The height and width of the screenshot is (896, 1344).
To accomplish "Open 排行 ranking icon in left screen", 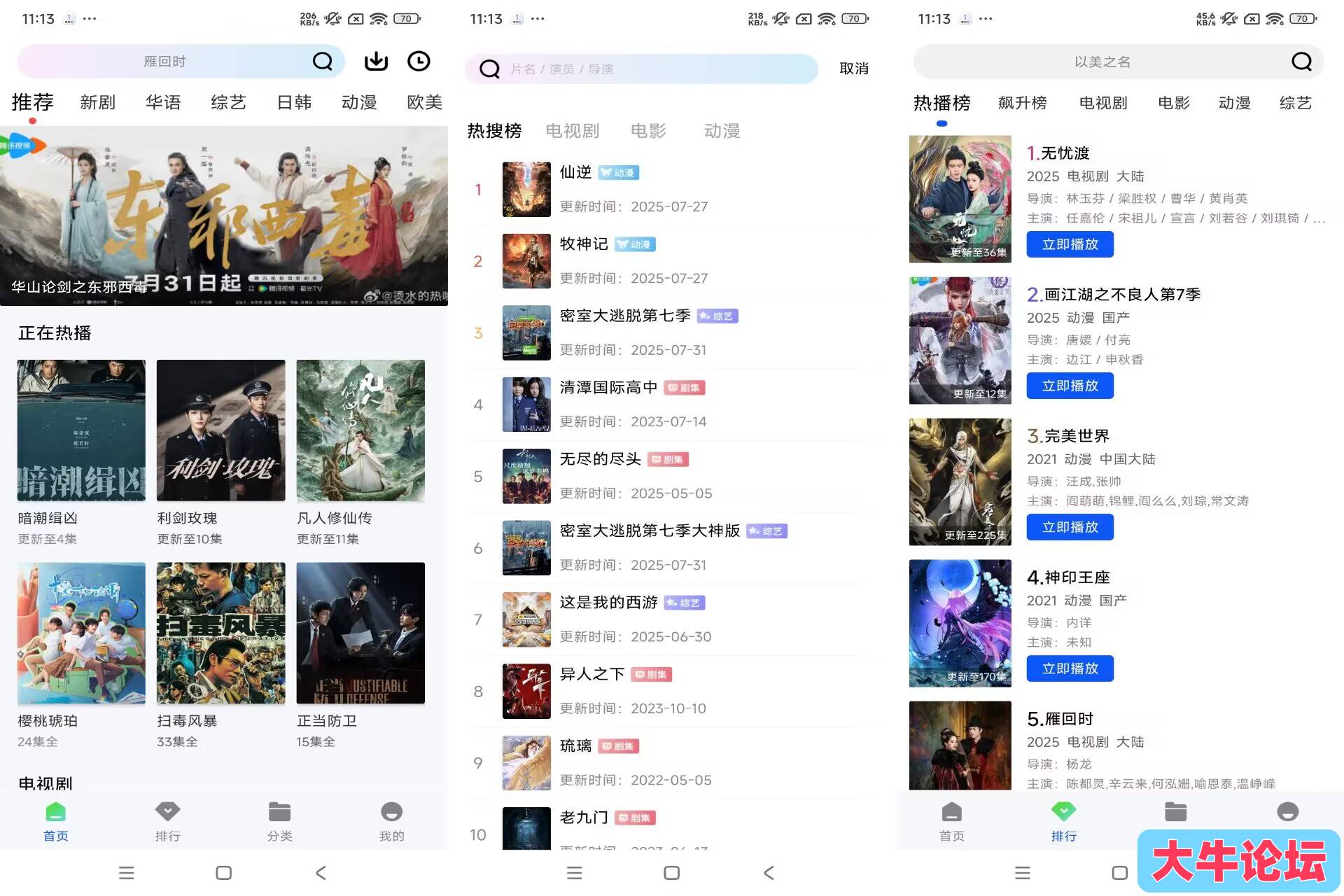I will [x=167, y=812].
